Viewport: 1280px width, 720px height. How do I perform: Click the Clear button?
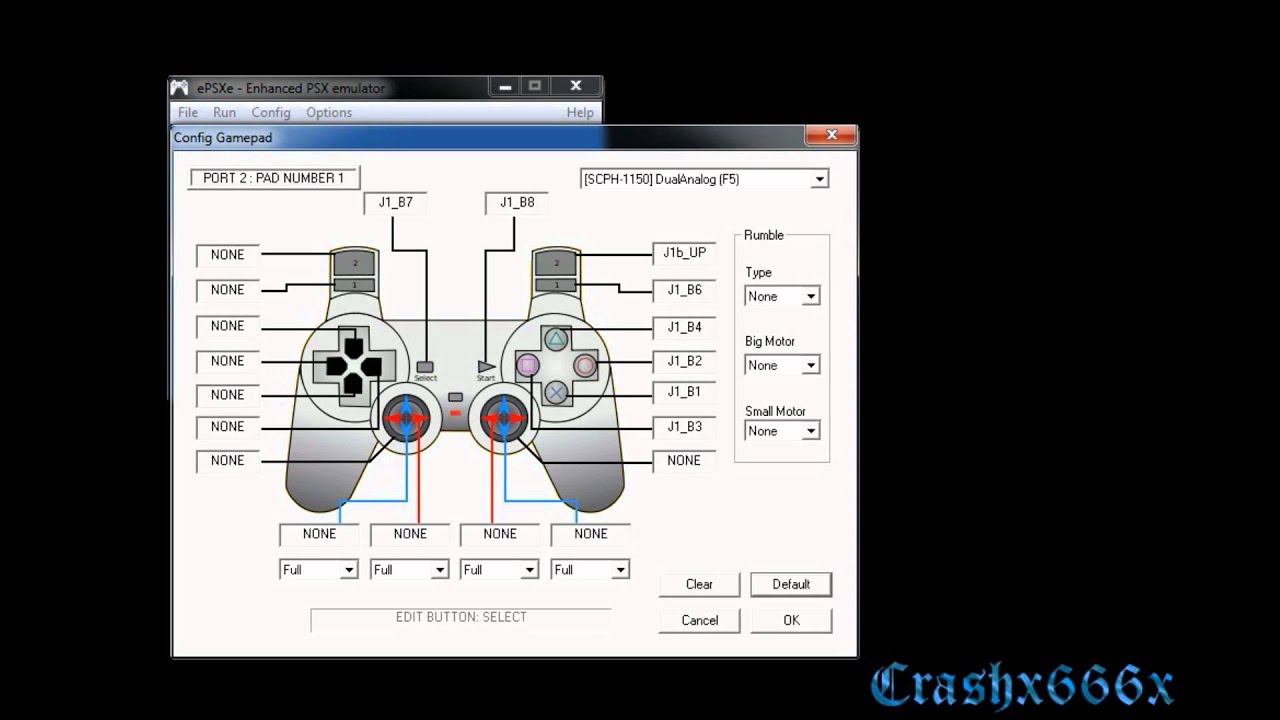[x=699, y=584]
